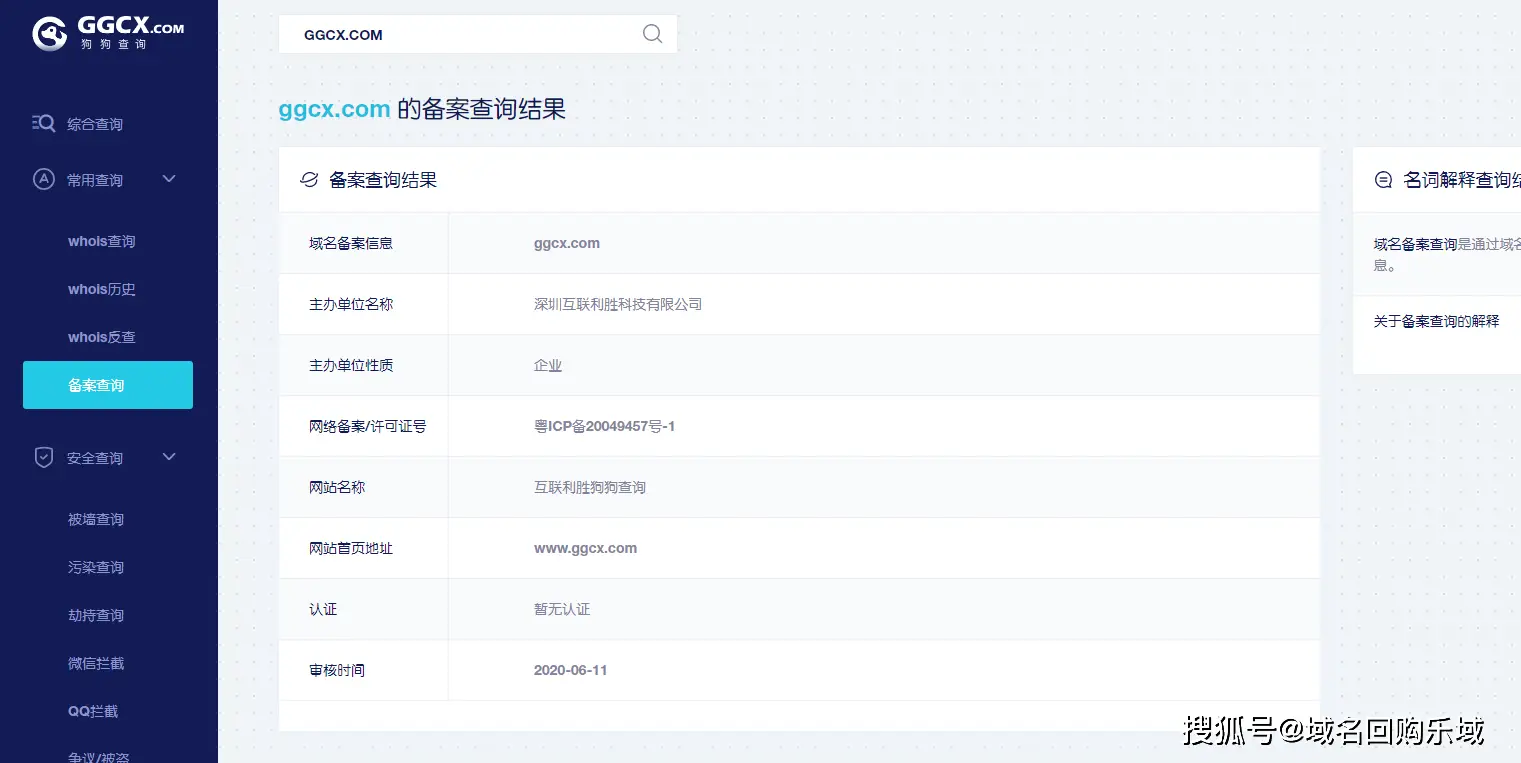Click the 主办单位名称 row label
1521x763 pixels.
click(351, 304)
